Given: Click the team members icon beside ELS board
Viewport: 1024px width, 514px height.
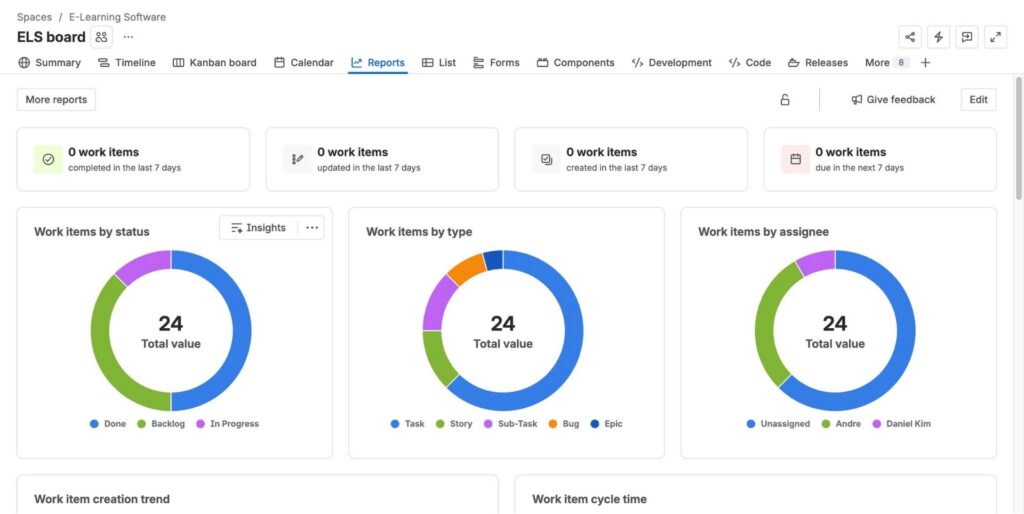Looking at the screenshot, I should pyautogui.click(x=101, y=37).
